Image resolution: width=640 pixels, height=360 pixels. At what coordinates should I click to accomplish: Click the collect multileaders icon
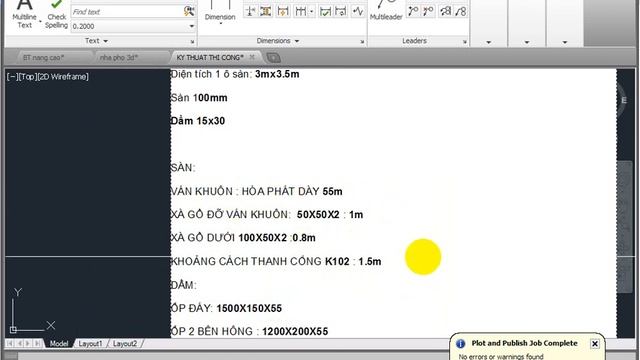click(x=460, y=11)
